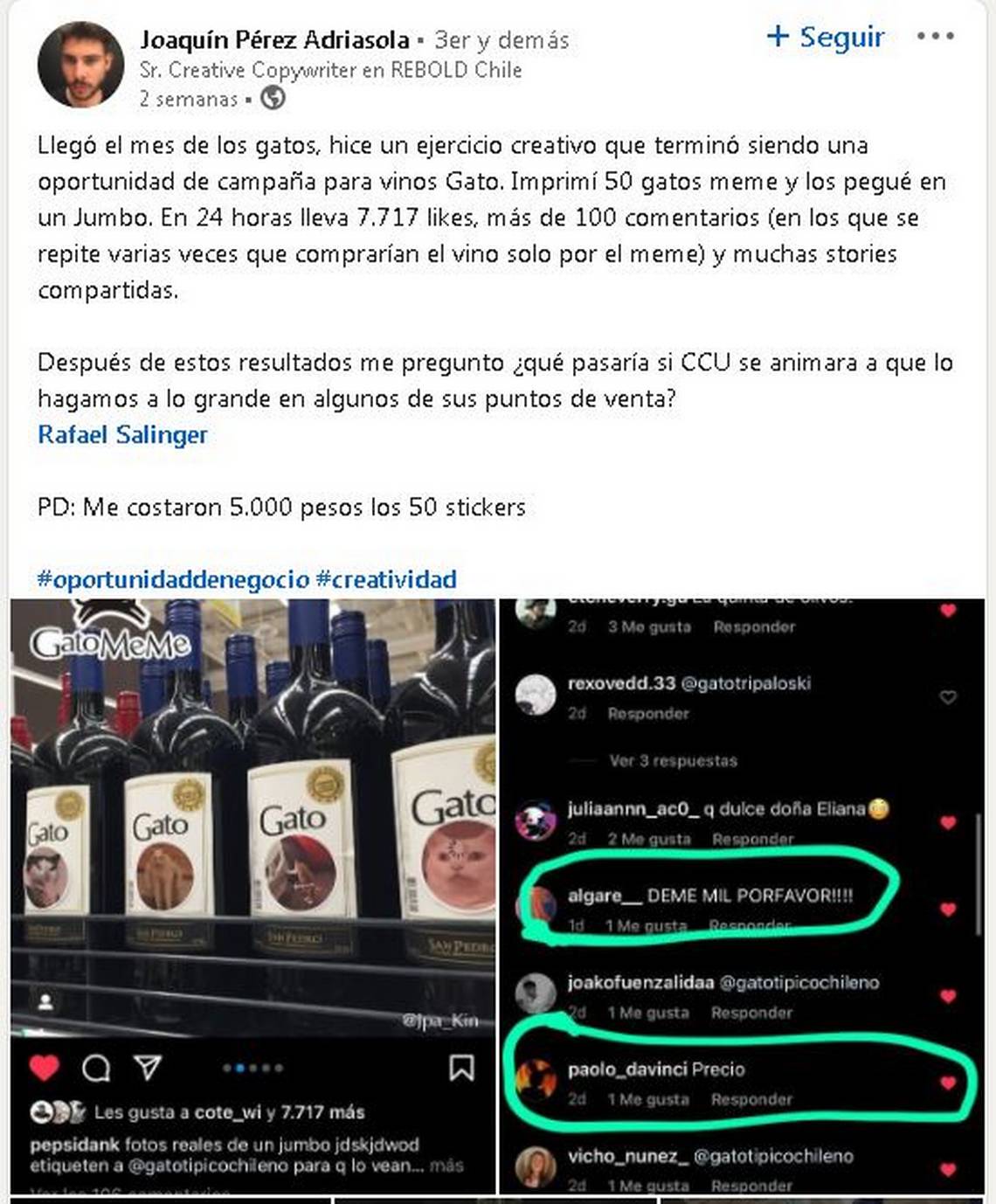Open the author name Joaquín Pérez Adriasola
The width and height of the screenshot is (996, 1204).
click(274, 40)
